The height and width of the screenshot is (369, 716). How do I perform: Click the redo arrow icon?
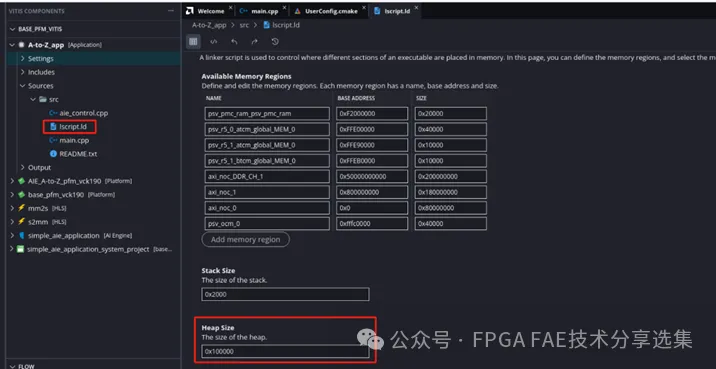pos(254,42)
